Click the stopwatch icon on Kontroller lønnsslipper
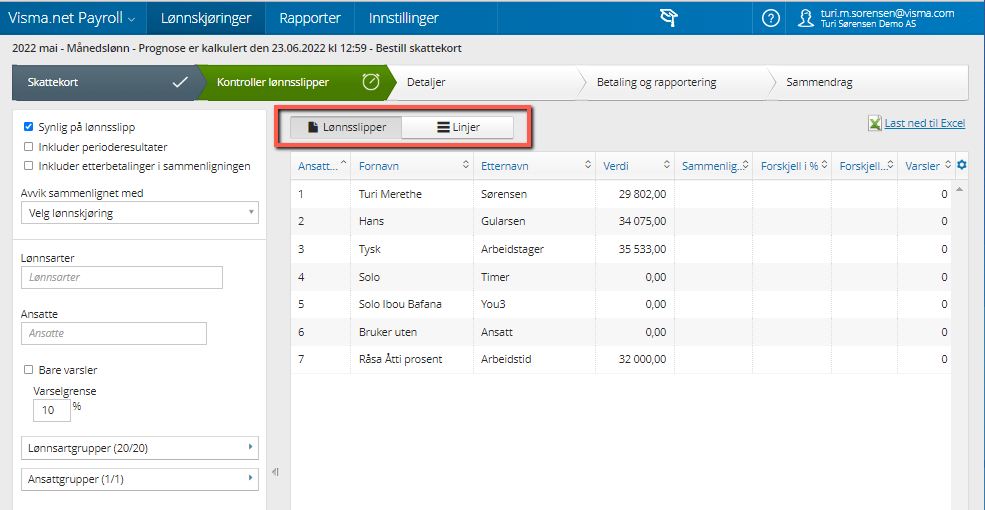This screenshot has width=985, height=510. (x=371, y=82)
